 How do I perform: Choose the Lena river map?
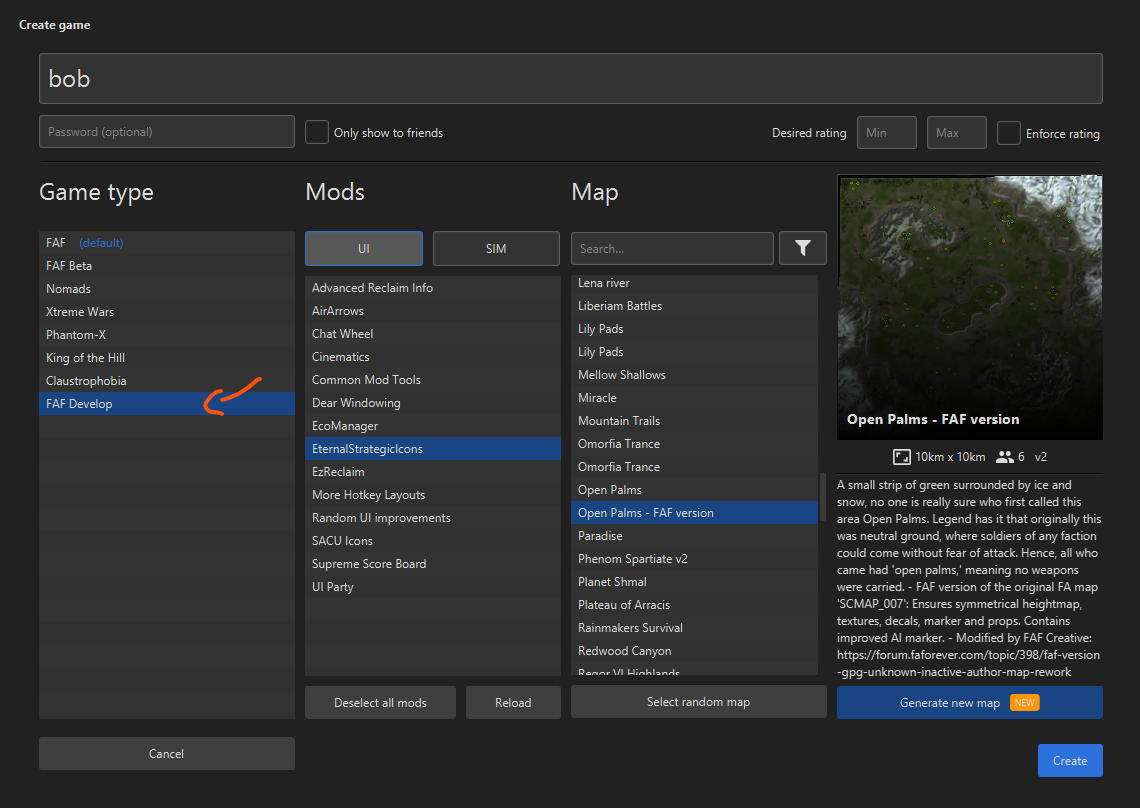(694, 283)
